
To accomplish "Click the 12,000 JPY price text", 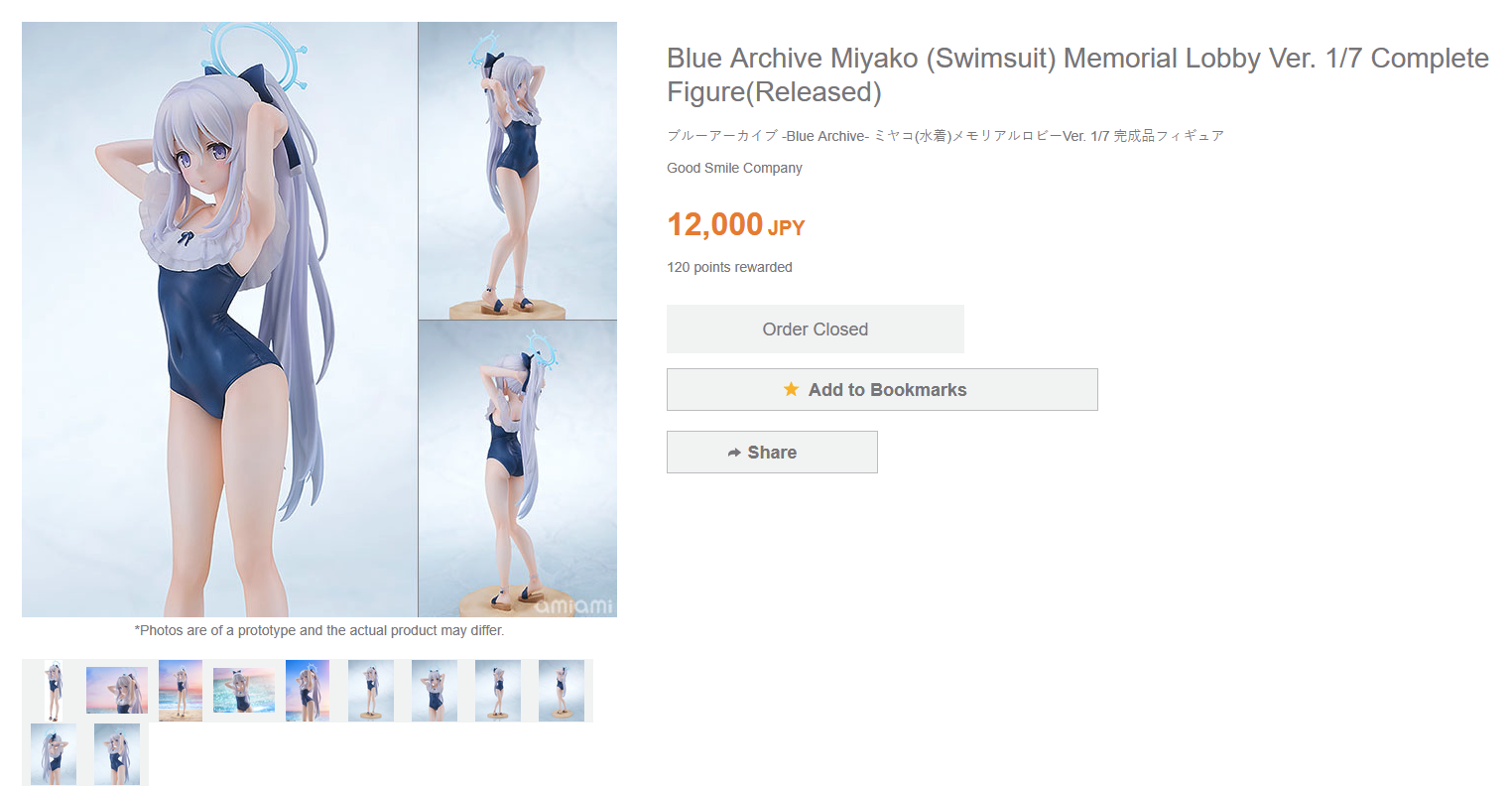I will 735,225.
